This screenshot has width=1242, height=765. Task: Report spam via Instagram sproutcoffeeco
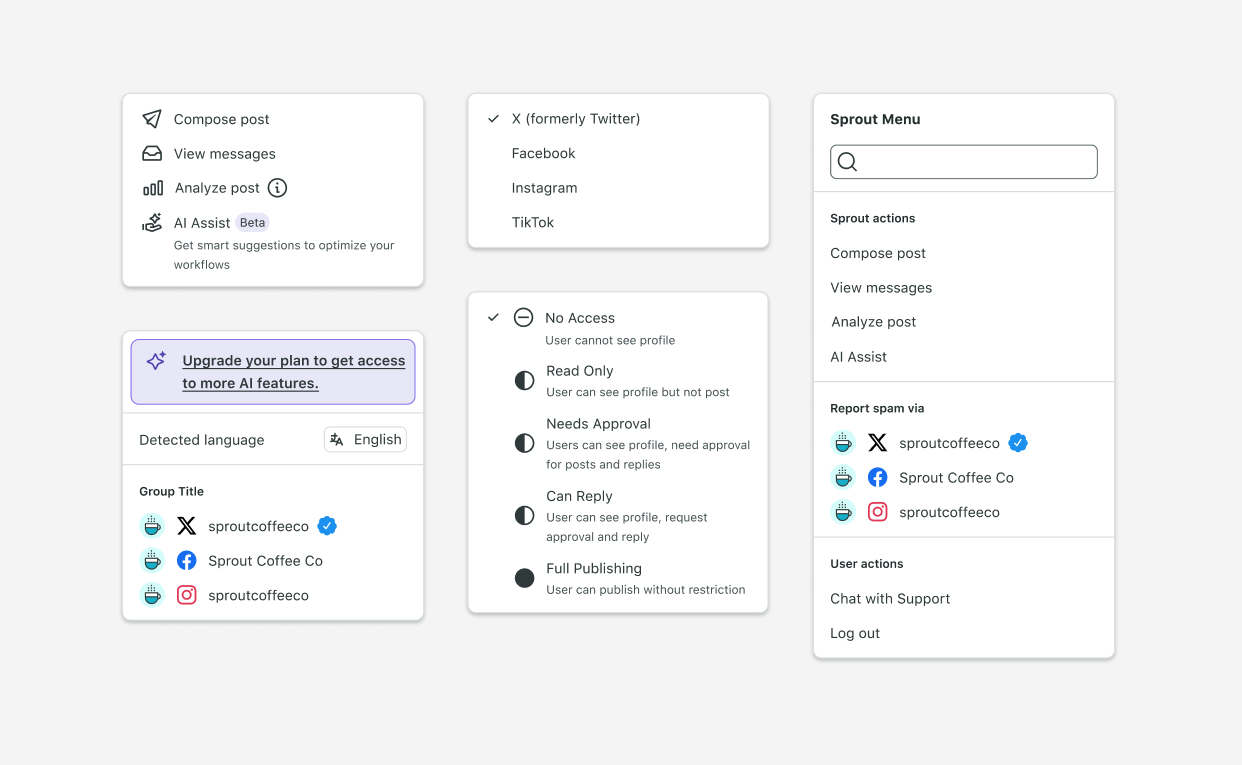tap(964, 512)
